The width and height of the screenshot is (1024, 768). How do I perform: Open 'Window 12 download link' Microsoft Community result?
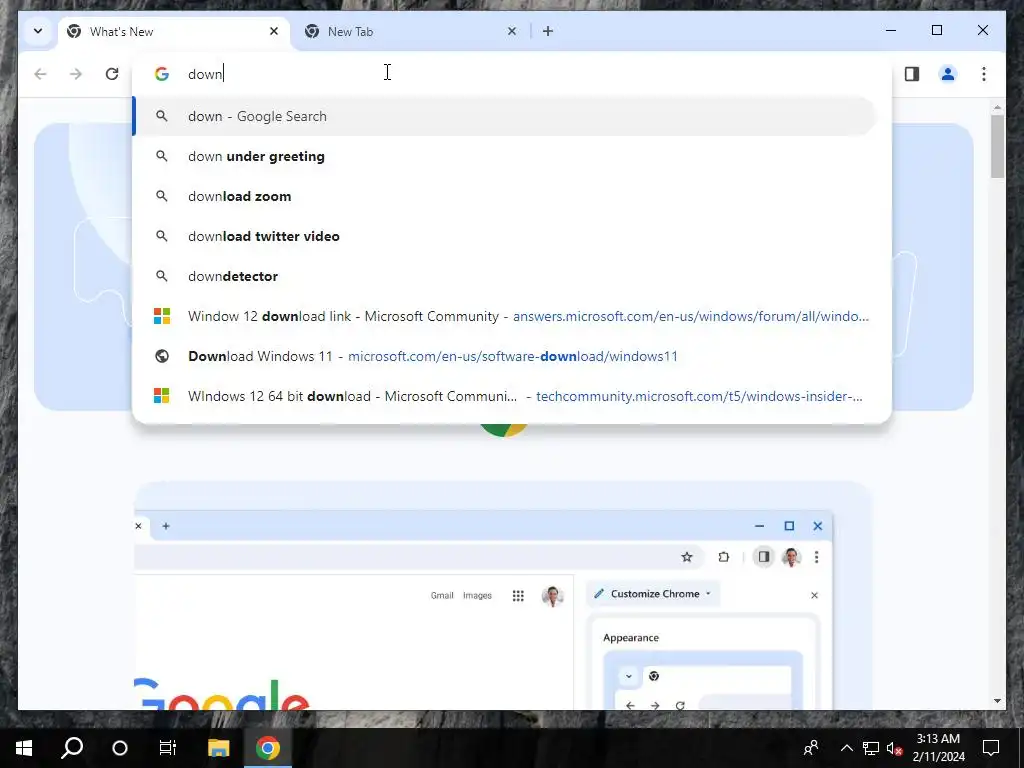[x=504, y=316]
